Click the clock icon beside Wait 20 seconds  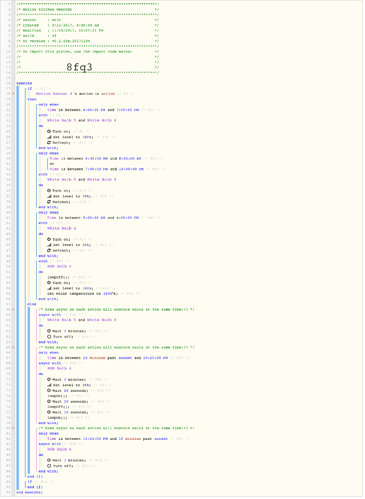coord(49,390)
